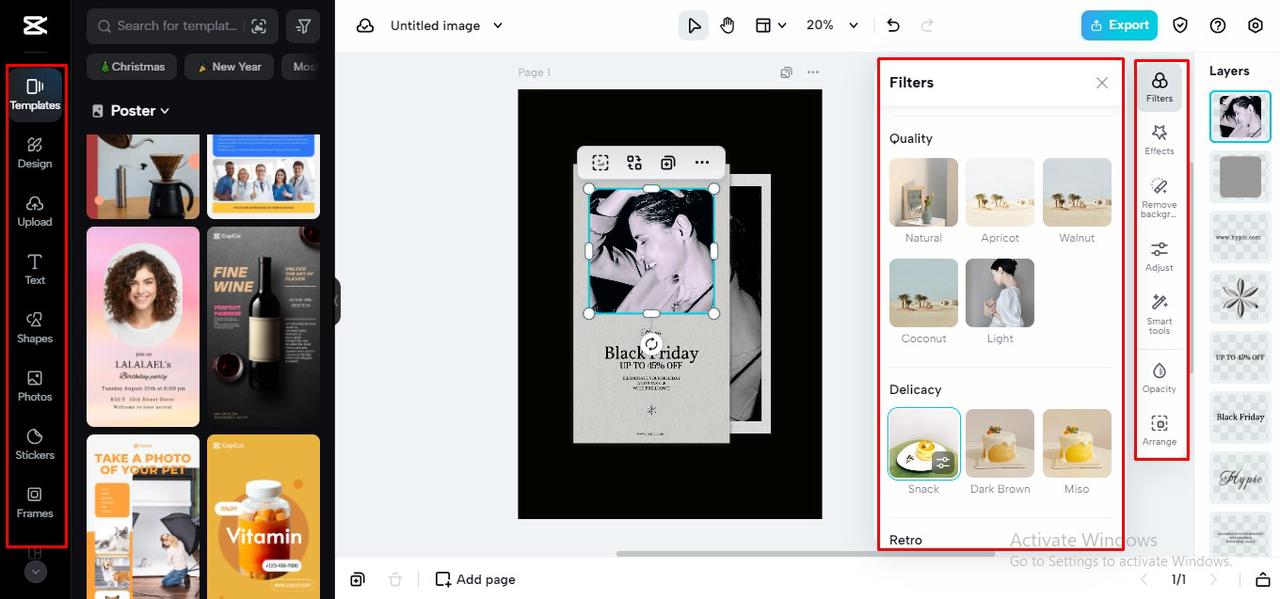The width and height of the screenshot is (1280, 599).
Task: Click the Export button
Action: pyautogui.click(x=1119, y=25)
